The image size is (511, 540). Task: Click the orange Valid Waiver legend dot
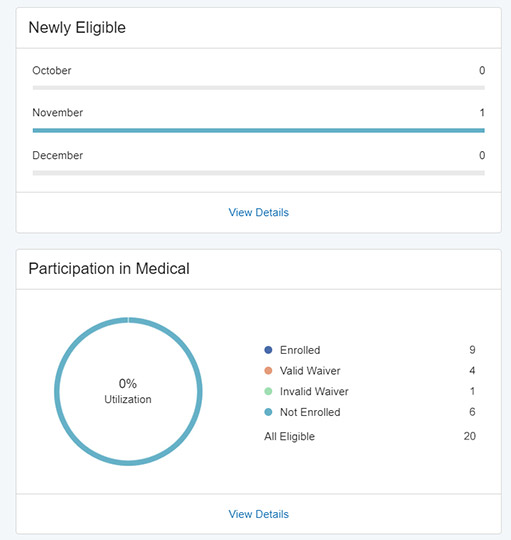268,371
